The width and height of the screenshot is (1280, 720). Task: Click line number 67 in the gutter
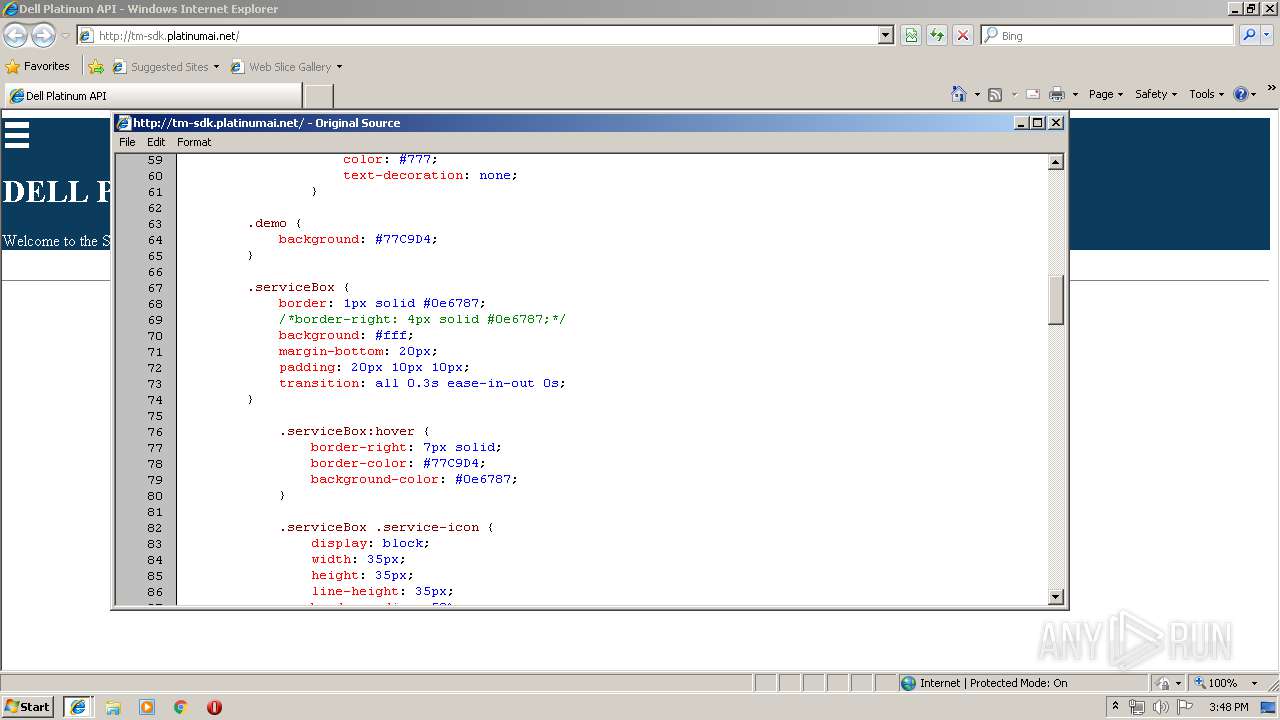(x=155, y=287)
